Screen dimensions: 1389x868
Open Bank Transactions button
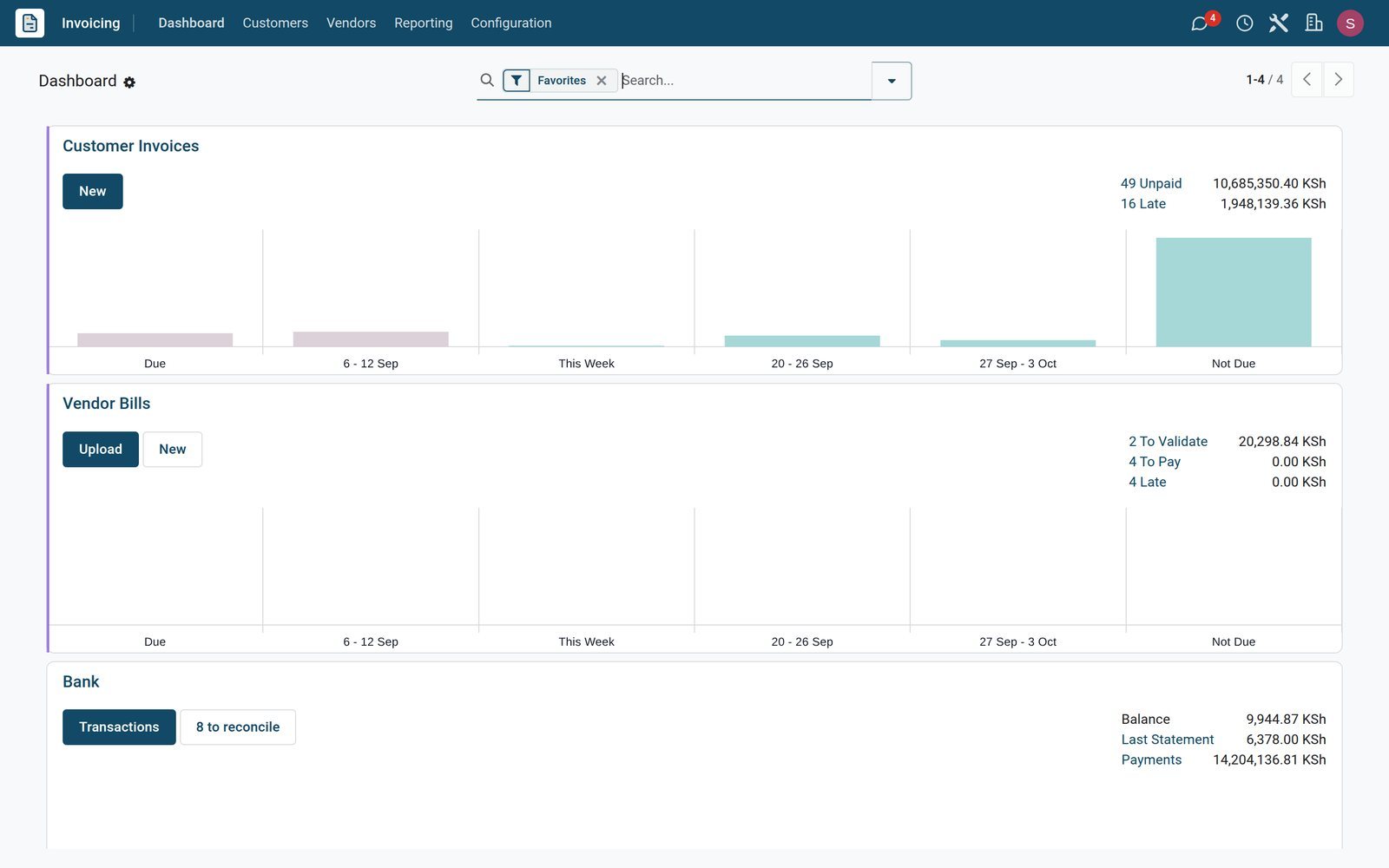pos(119,727)
